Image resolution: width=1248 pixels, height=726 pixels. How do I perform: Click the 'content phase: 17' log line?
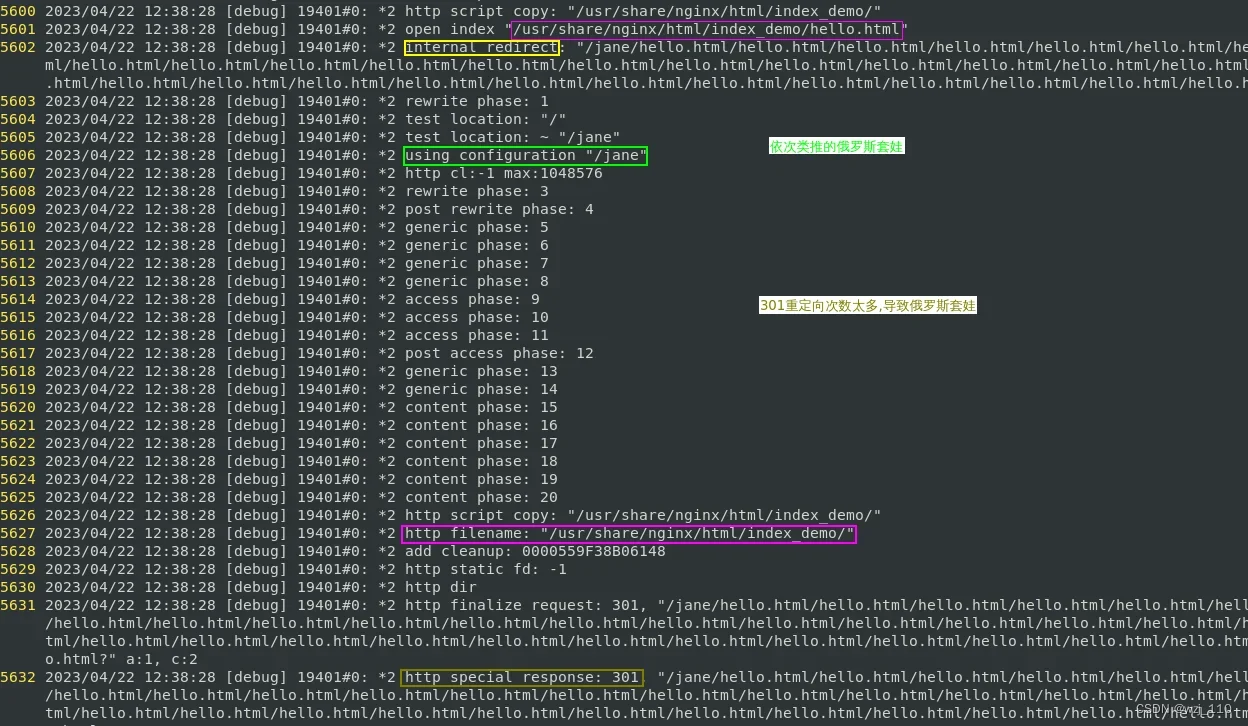pyautogui.click(x=280, y=443)
